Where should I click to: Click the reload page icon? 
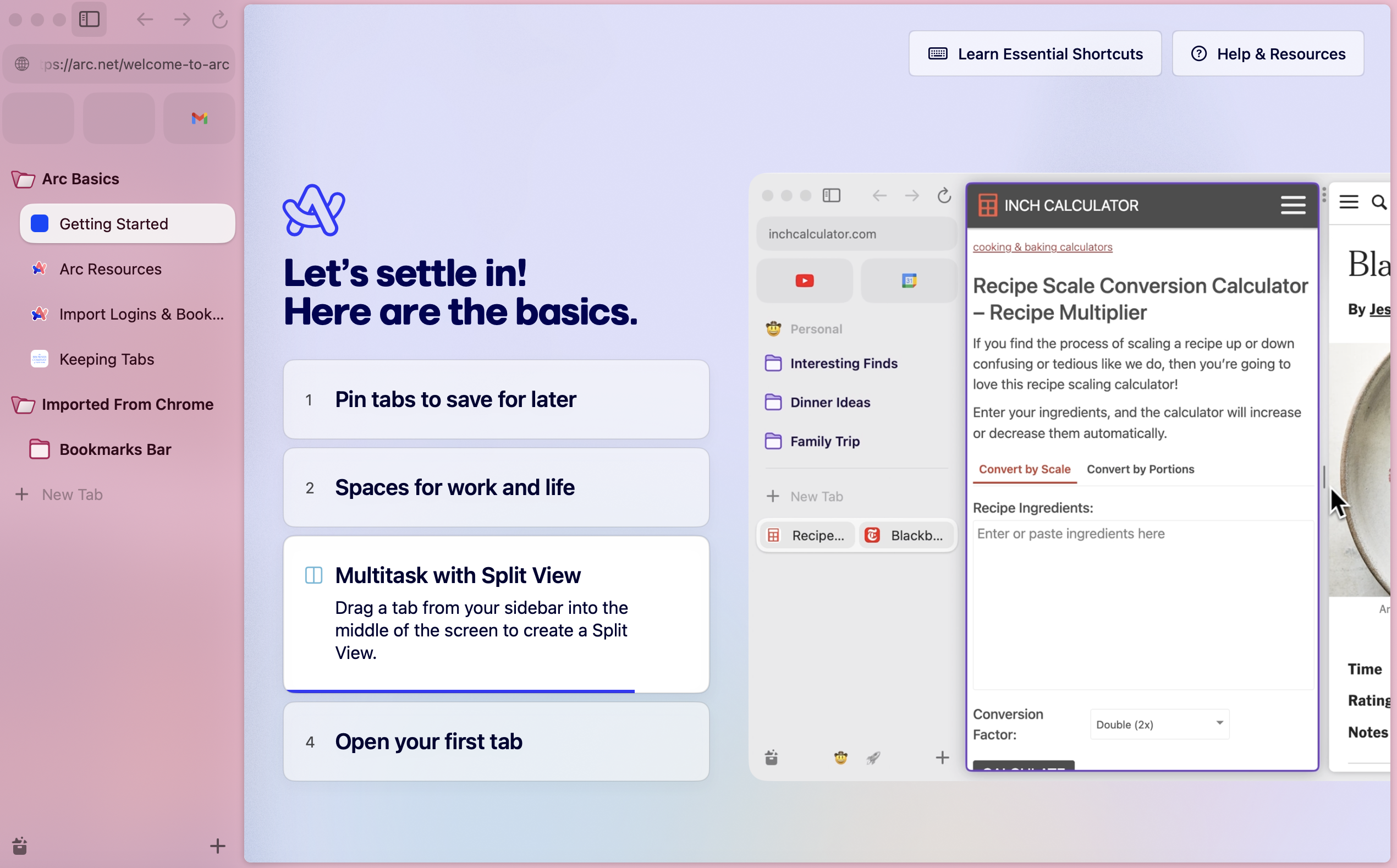220,19
